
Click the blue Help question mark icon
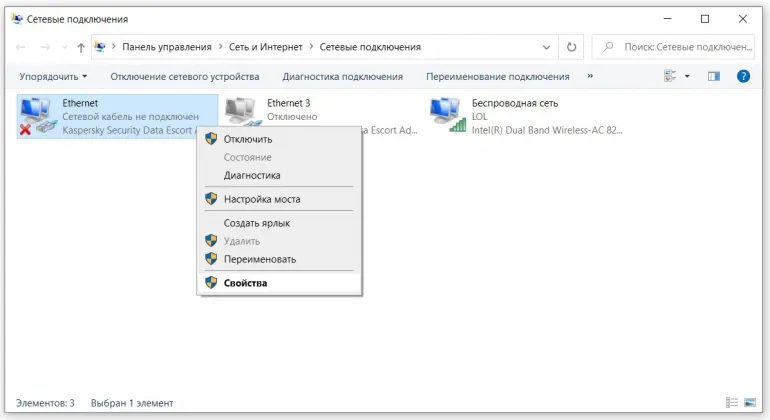pyautogui.click(x=743, y=76)
